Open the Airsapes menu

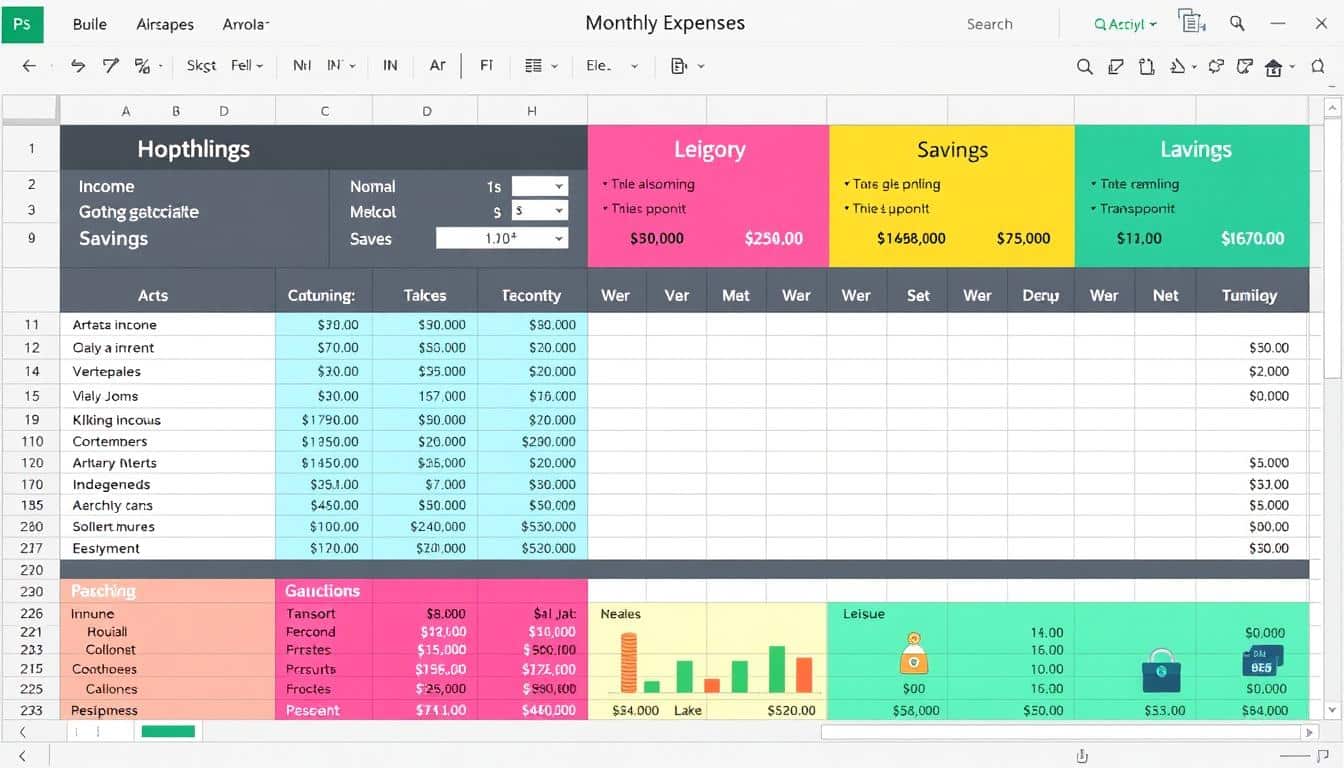coord(164,24)
